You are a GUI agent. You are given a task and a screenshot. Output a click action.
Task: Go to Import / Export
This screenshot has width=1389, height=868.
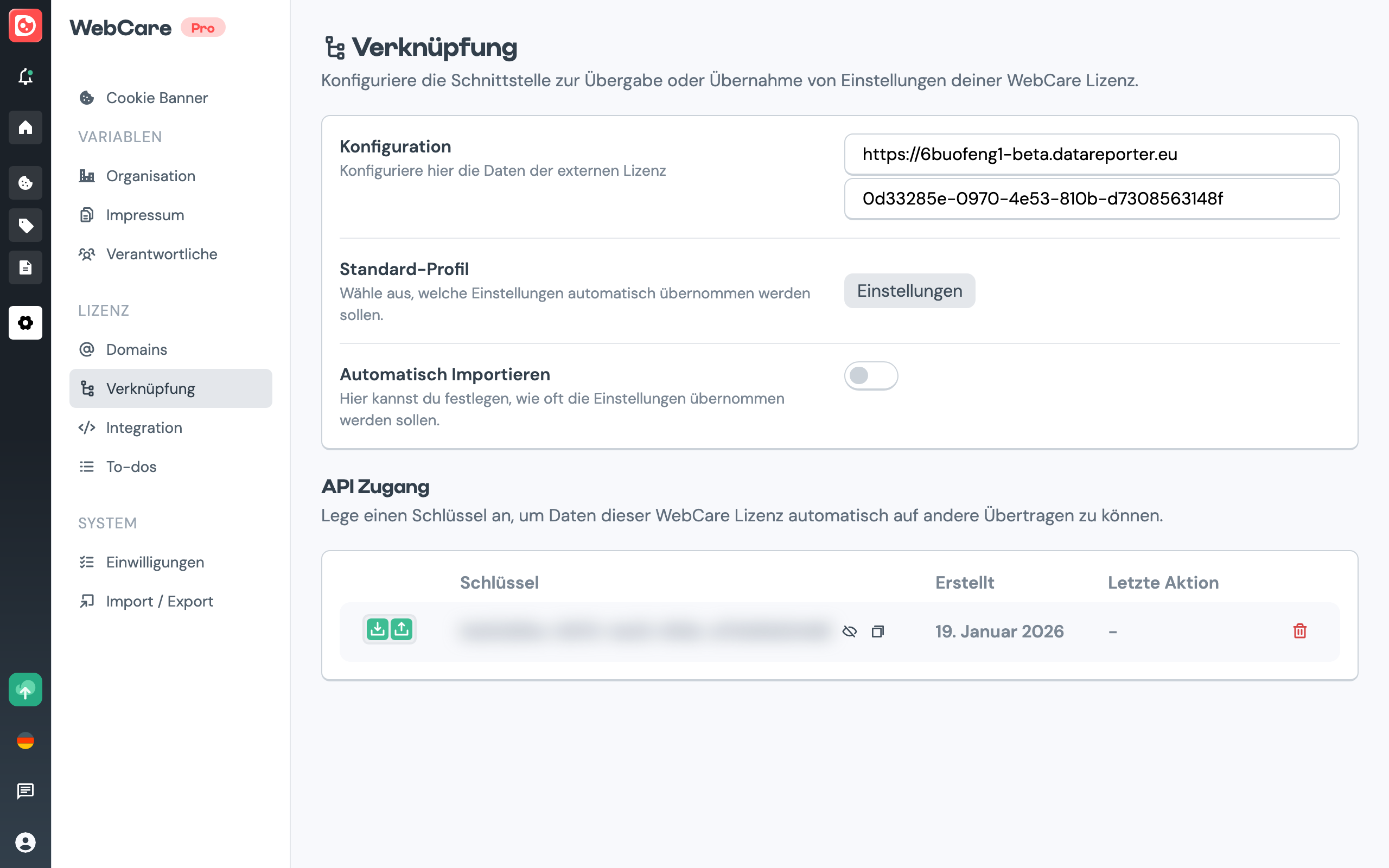click(159, 601)
